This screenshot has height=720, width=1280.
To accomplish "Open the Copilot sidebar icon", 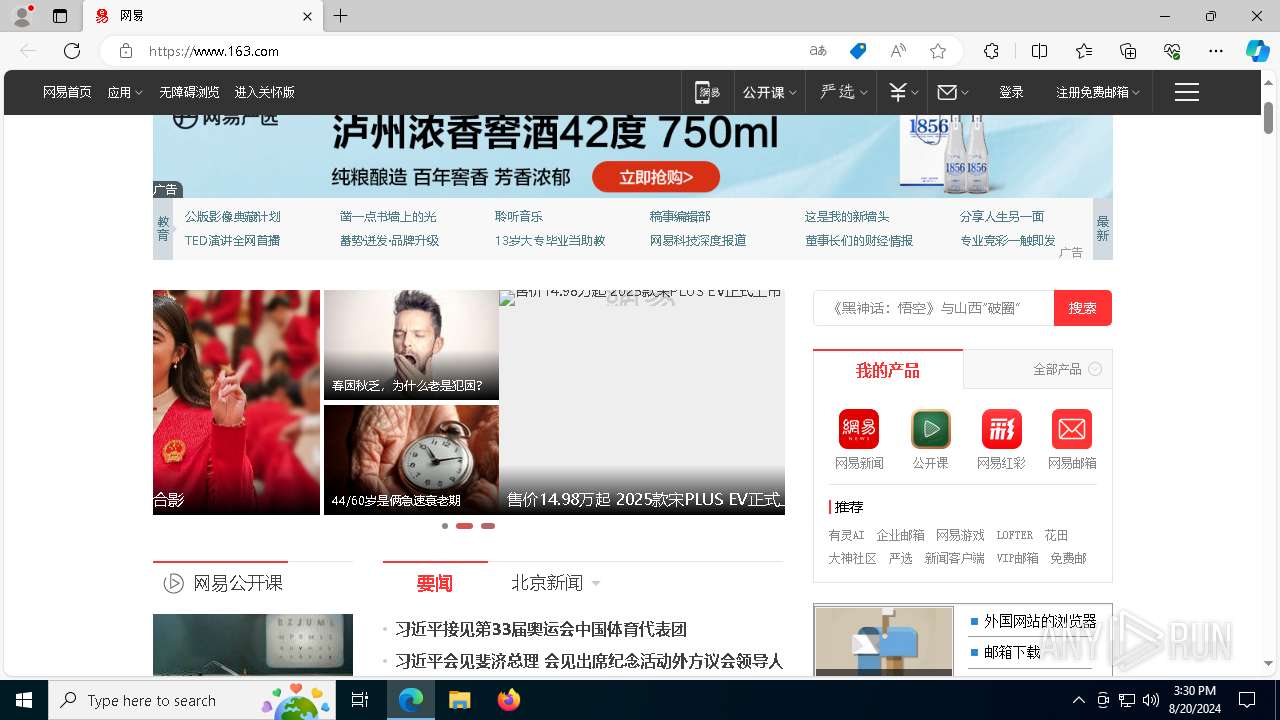I will tap(1257, 51).
